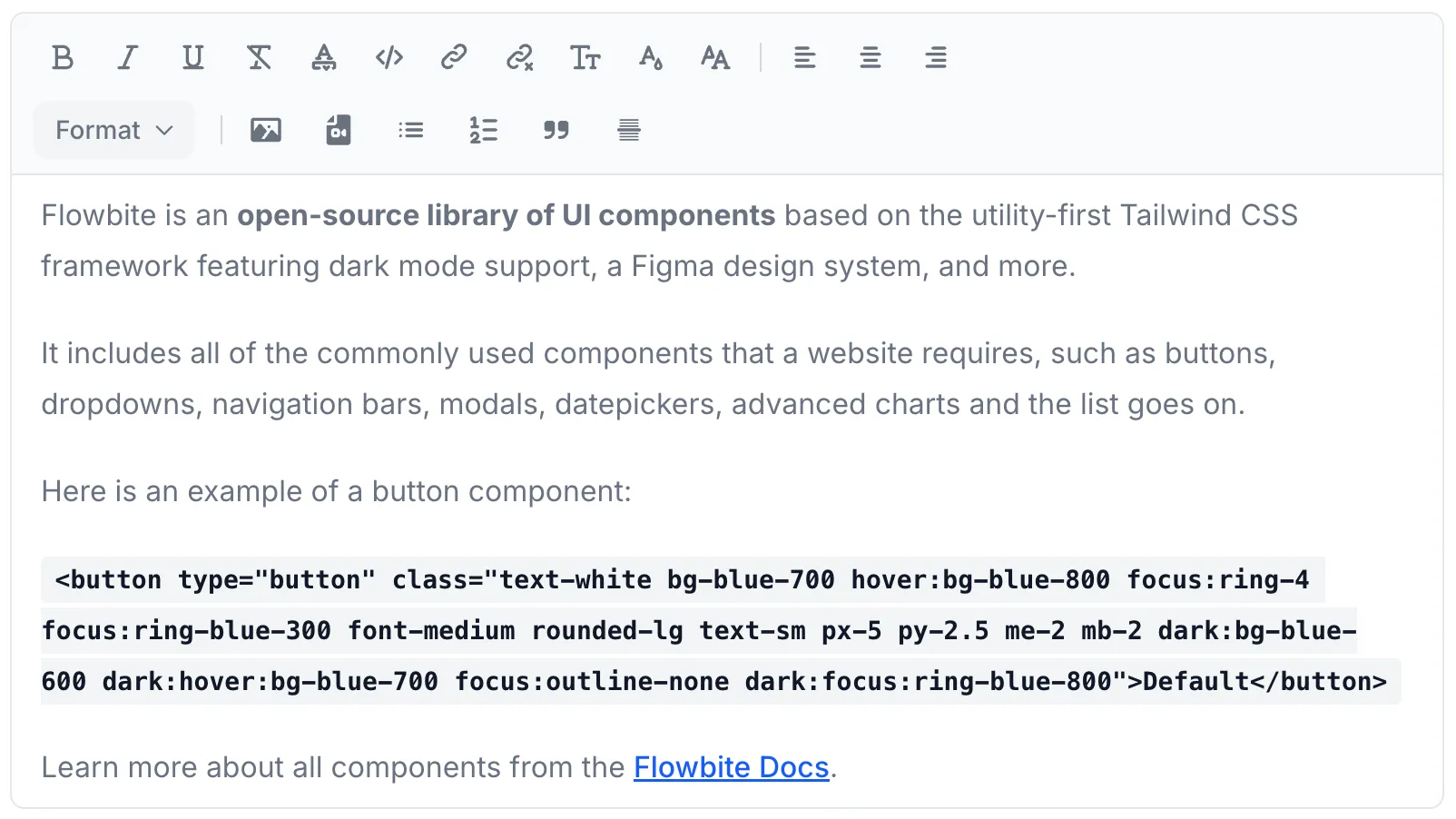This screenshot has height=819, width=1456.
Task: Open the Flowbite Docs link
Action: point(731,767)
